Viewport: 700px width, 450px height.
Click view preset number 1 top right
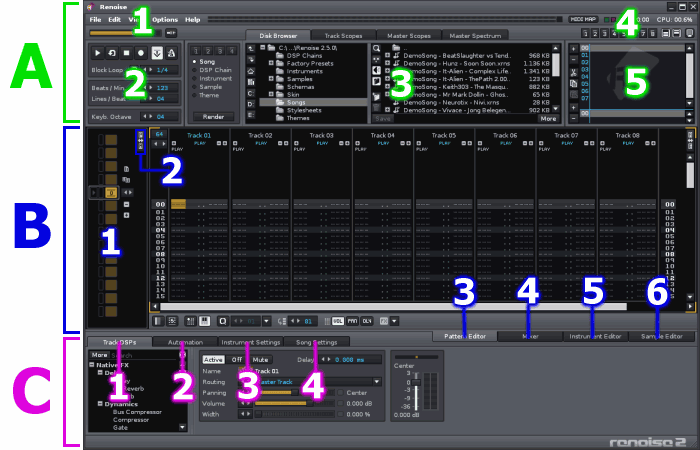585,33
